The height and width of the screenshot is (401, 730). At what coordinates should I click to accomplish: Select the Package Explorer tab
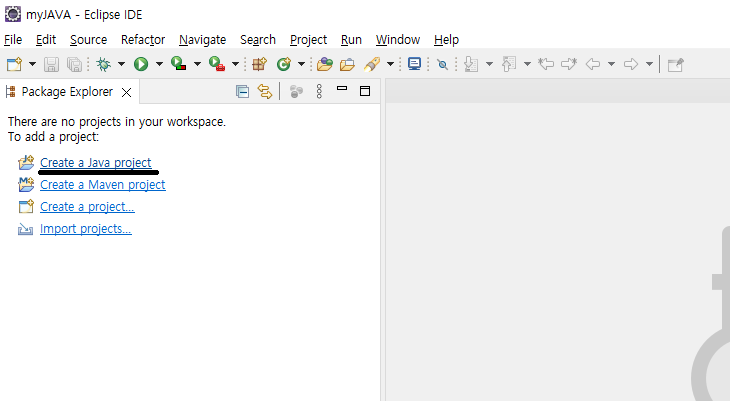click(67, 92)
